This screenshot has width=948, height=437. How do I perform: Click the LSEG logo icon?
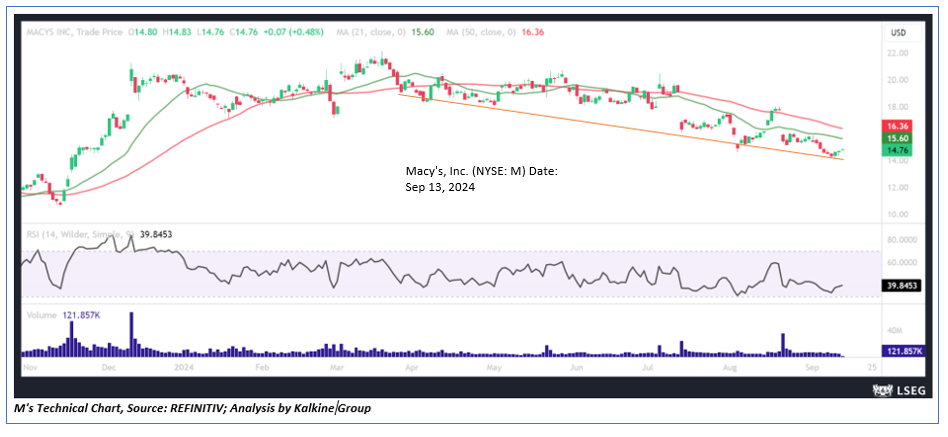tap(883, 390)
